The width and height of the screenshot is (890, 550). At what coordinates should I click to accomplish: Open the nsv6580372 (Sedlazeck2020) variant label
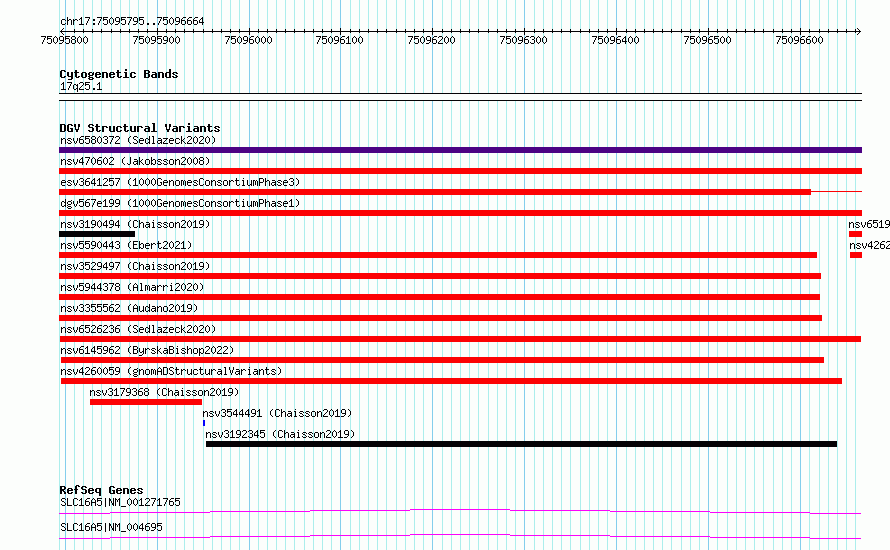tap(138, 140)
